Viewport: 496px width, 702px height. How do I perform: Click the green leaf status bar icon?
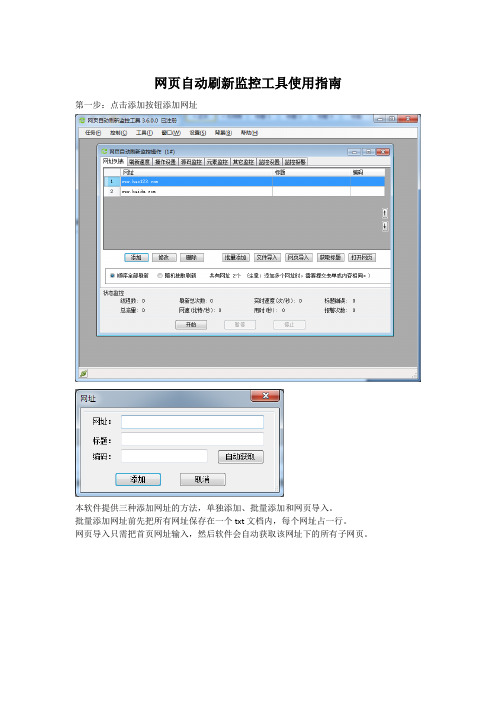tap(83, 373)
